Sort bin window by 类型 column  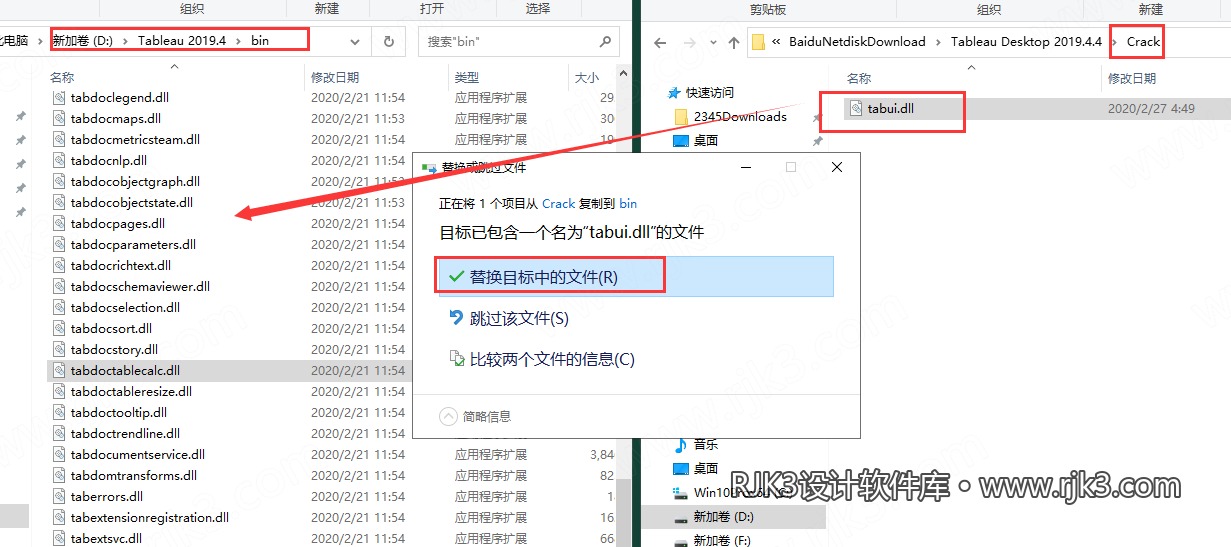tap(467, 77)
